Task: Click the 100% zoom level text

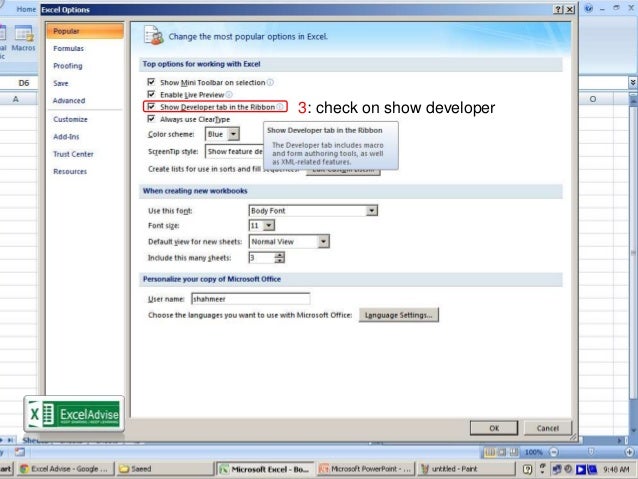Action: coord(533,452)
